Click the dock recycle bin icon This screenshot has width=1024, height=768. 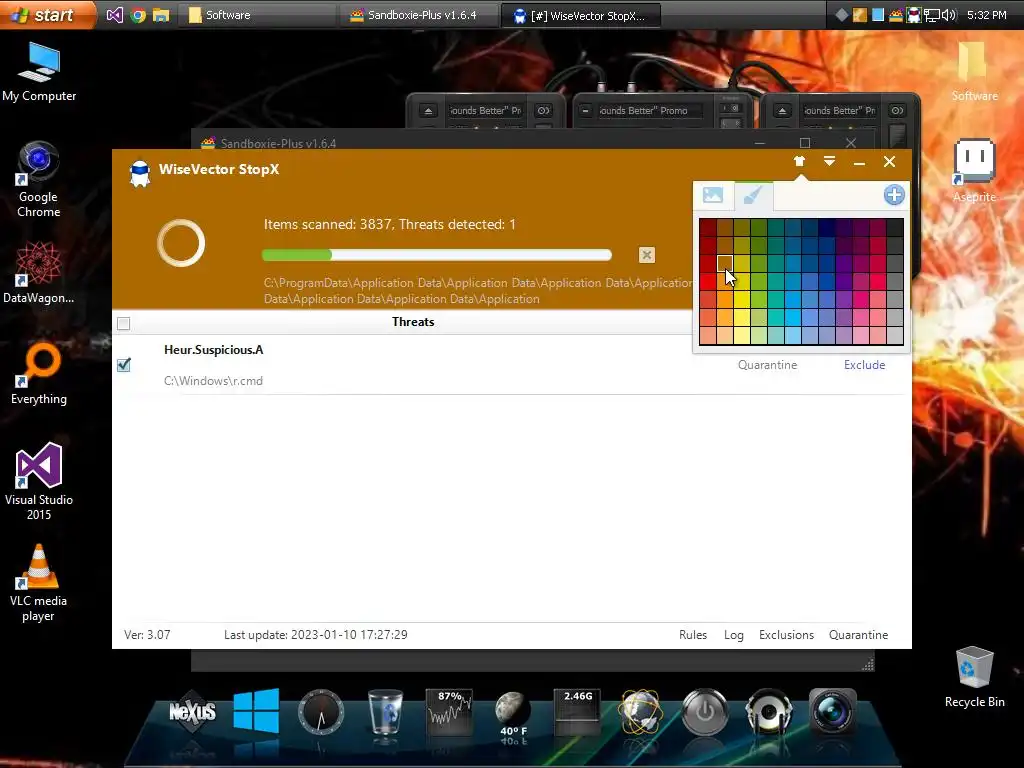385,712
